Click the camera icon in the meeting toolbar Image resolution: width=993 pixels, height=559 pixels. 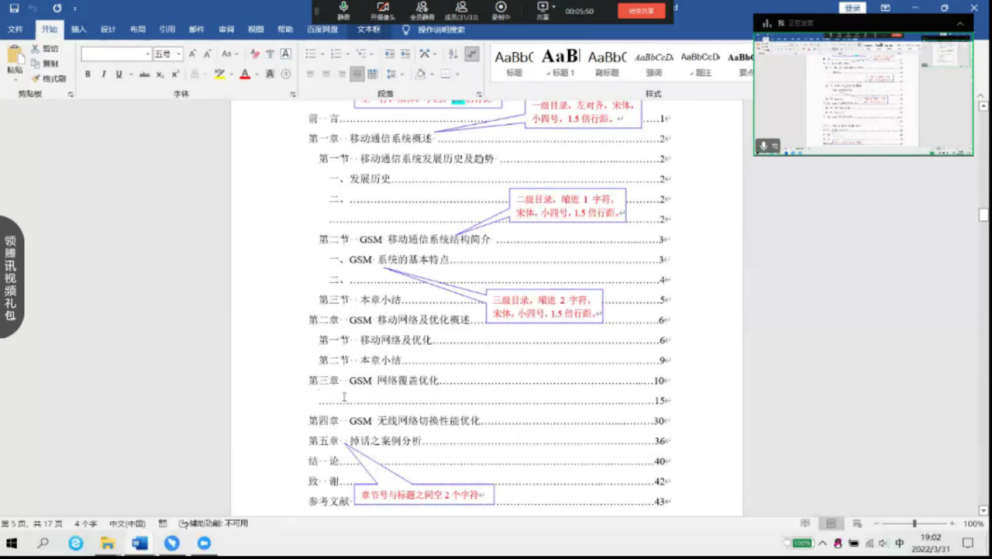(x=382, y=10)
